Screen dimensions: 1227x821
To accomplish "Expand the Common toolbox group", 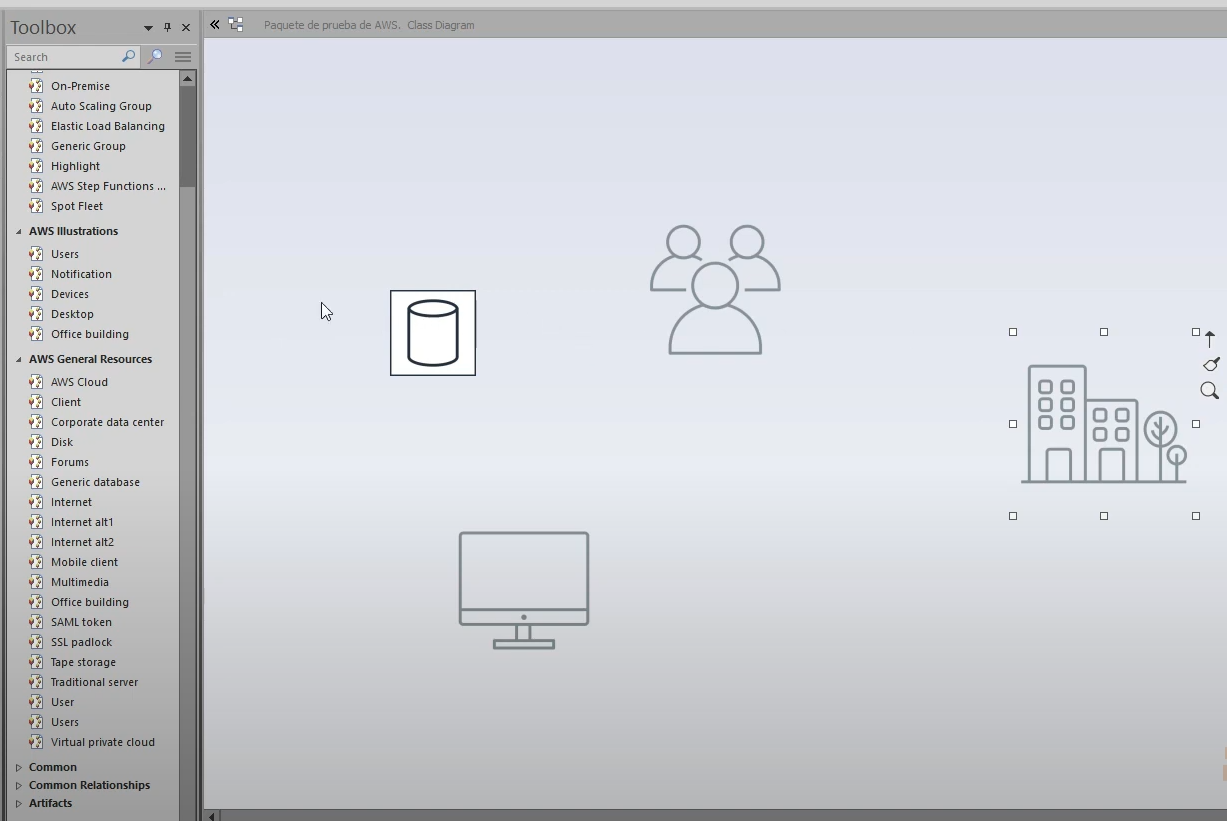I will point(18,767).
